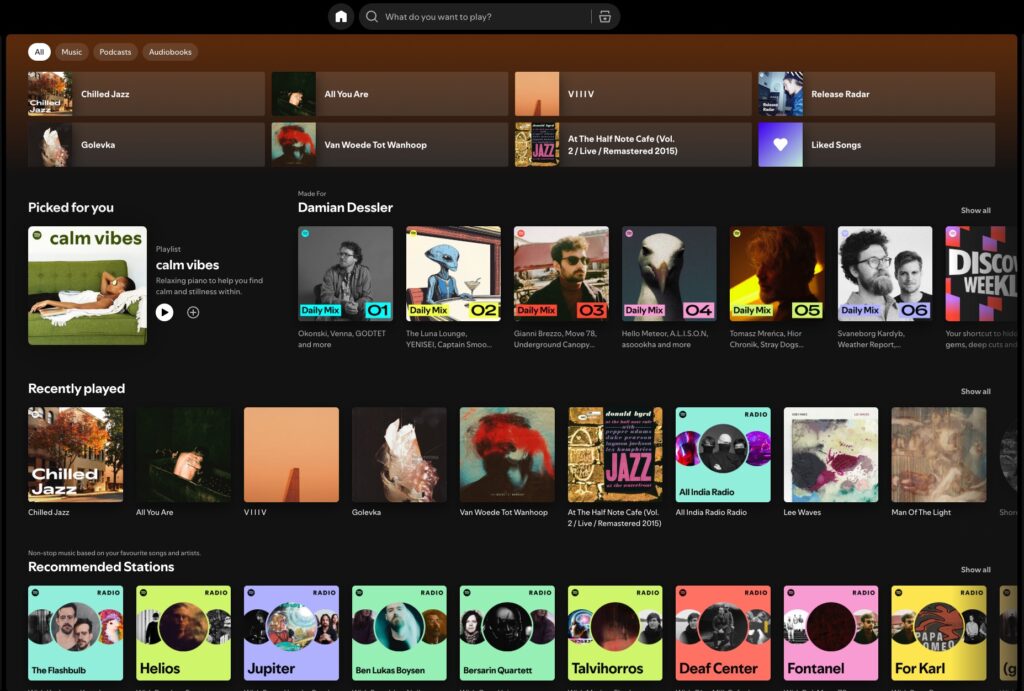Switch to Podcasts filter

[115, 52]
